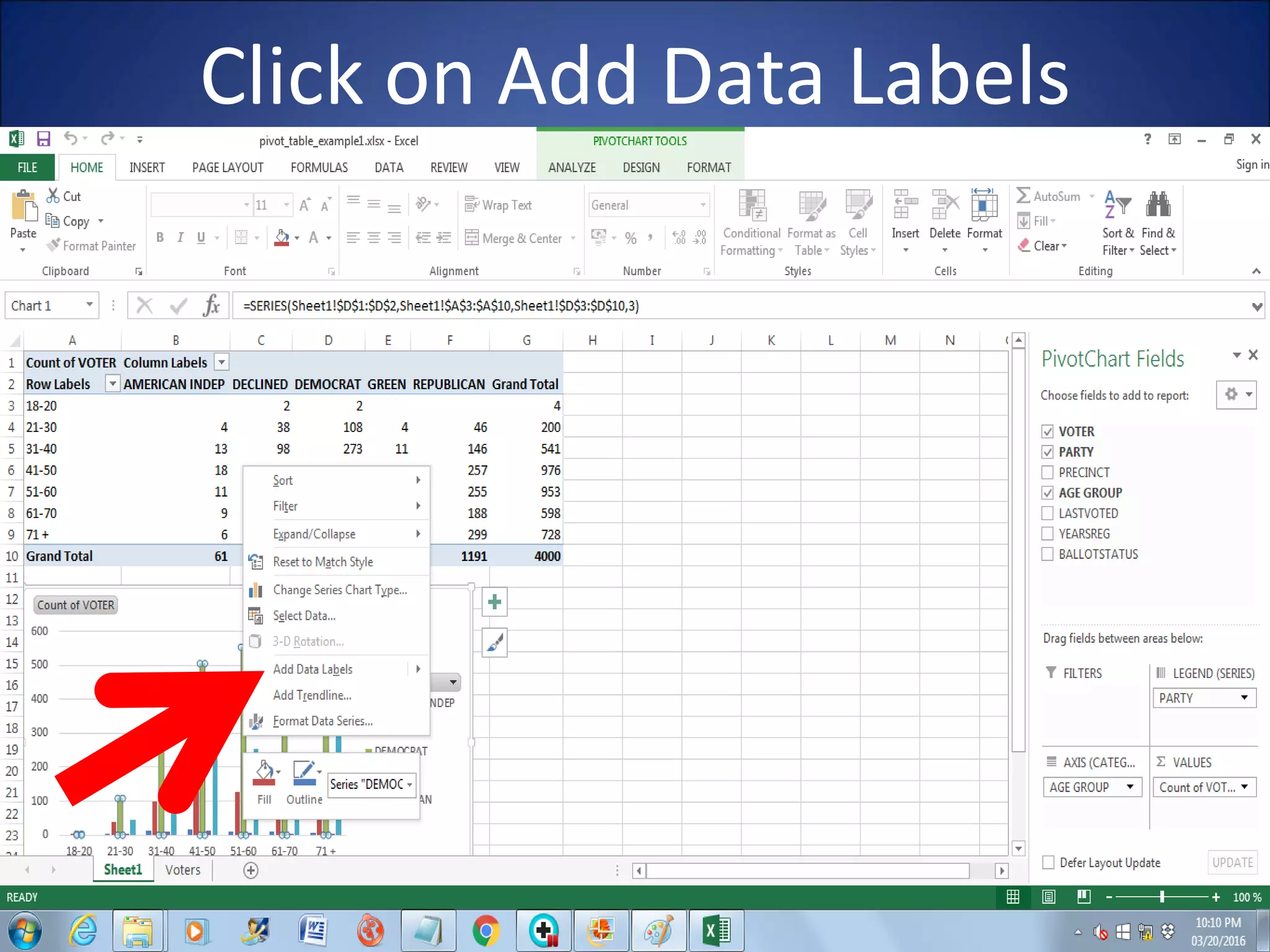The height and width of the screenshot is (952, 1270).
Task: Open the INSERT ribbon tab
Action: pyautogui.click(x=147, y=167)
